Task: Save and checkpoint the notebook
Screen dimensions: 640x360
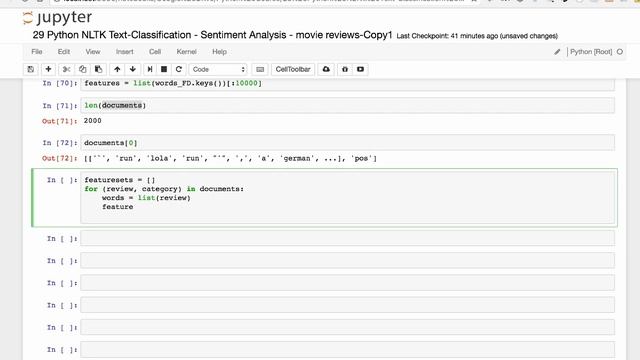Action: [31, 69]
